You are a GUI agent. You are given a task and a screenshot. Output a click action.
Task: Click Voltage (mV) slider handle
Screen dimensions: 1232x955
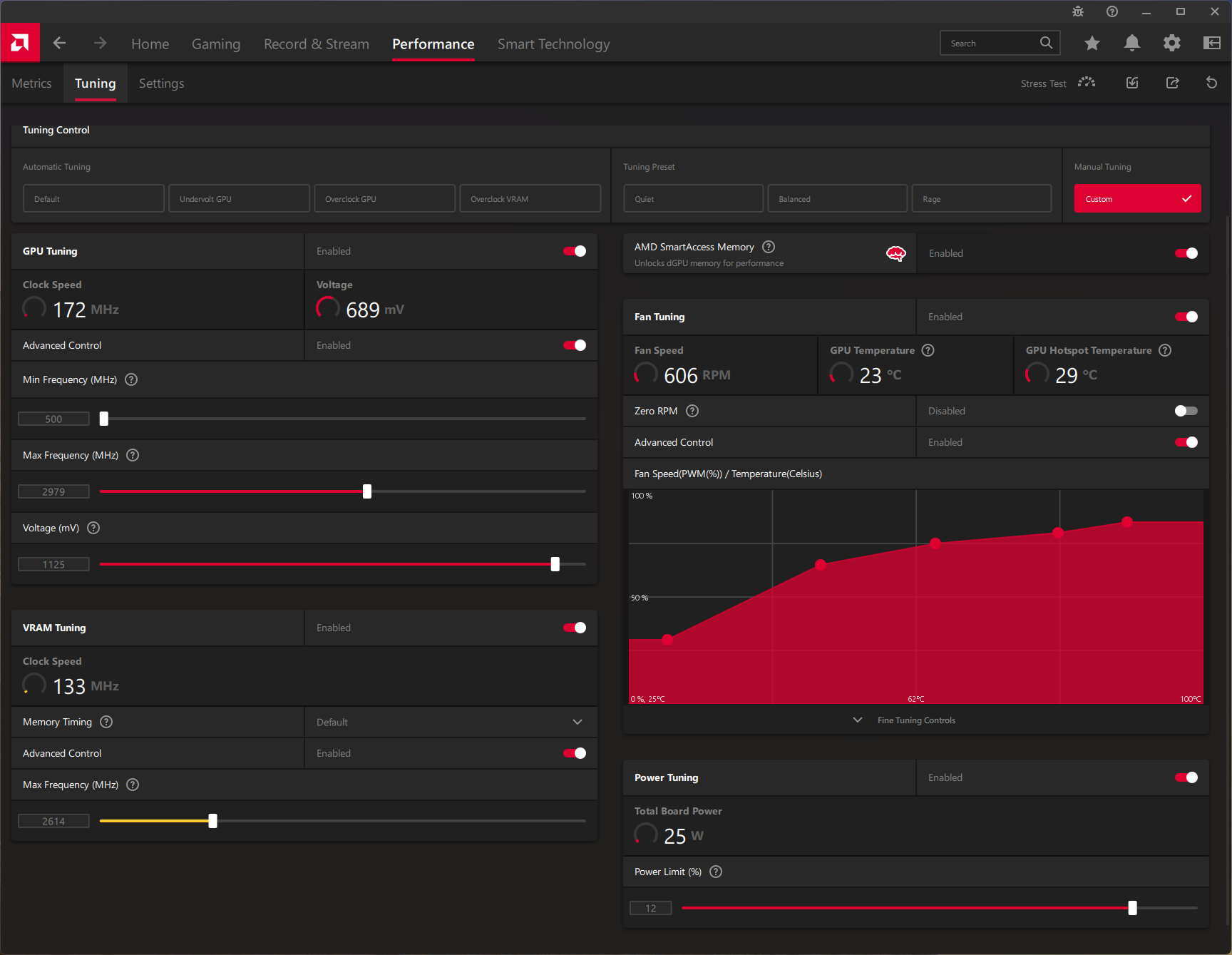tap(555, 564)
